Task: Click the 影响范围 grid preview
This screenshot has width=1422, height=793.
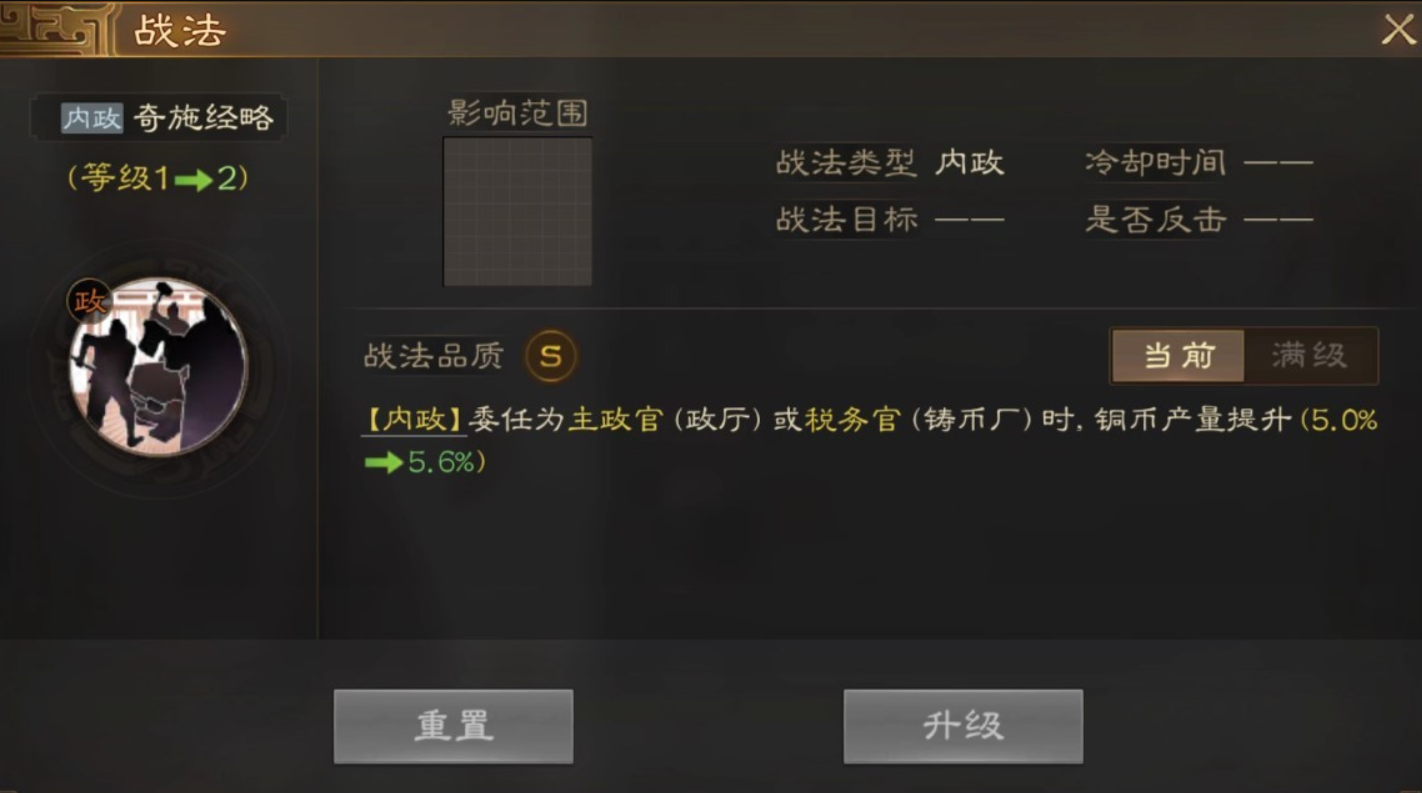Action: pos(518,212)
